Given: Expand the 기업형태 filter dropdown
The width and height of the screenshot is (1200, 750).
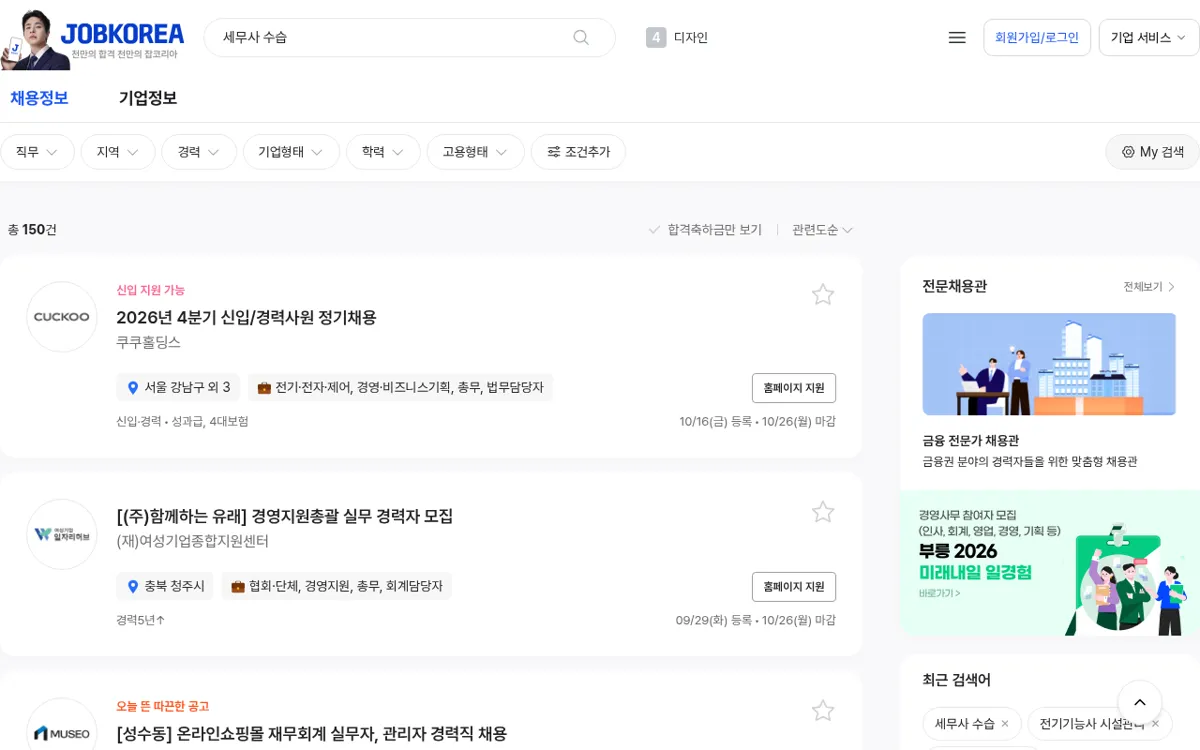Looking at the screenshot, I should pyautogui.click(x=291, y=152).
